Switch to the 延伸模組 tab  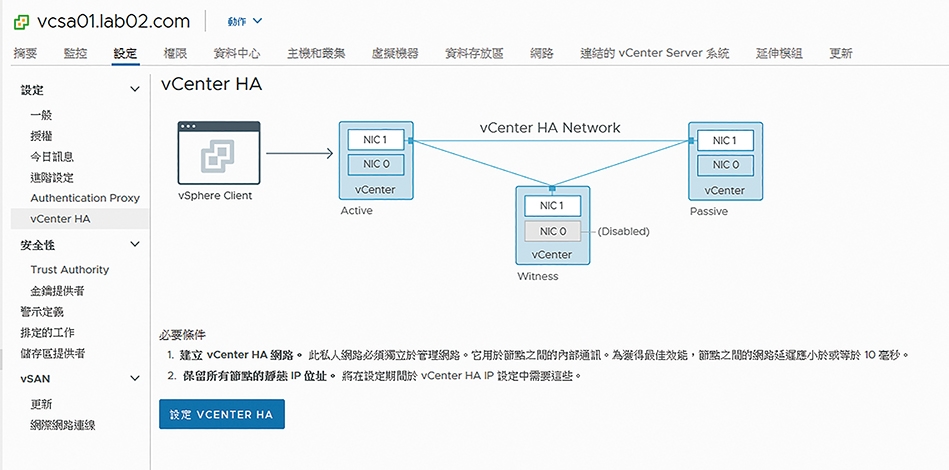[780, 53]
